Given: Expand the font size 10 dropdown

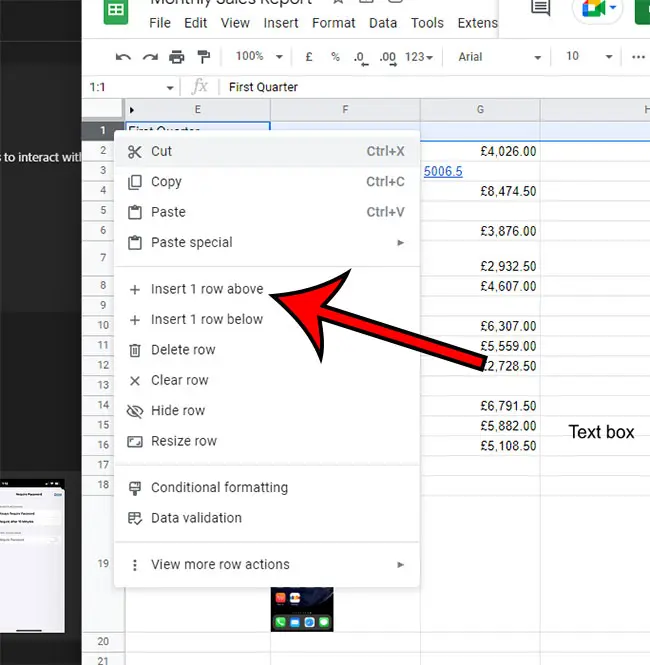Looking at the screenshot, I should (586, 57).
